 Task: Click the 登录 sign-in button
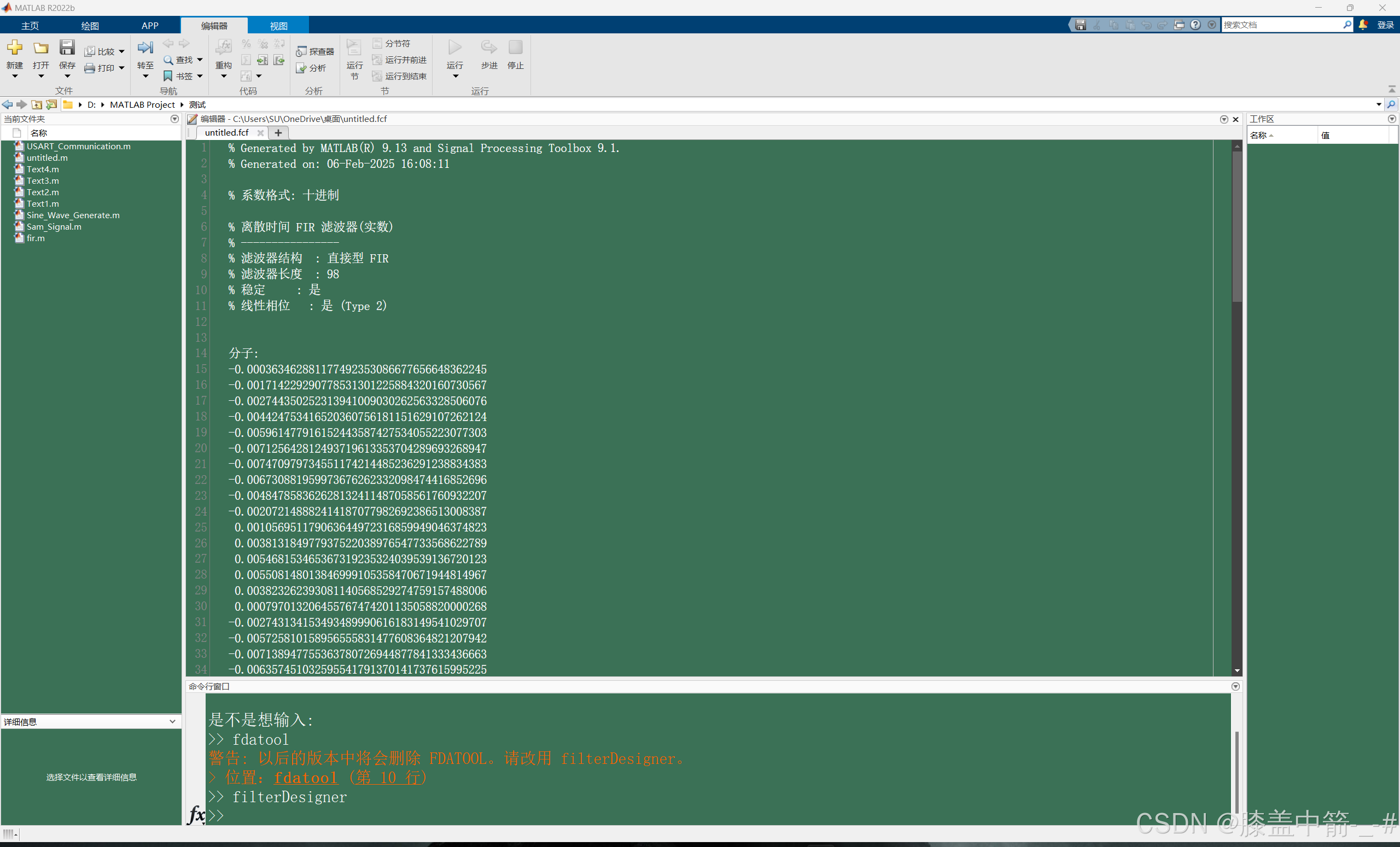(1385, 25)
